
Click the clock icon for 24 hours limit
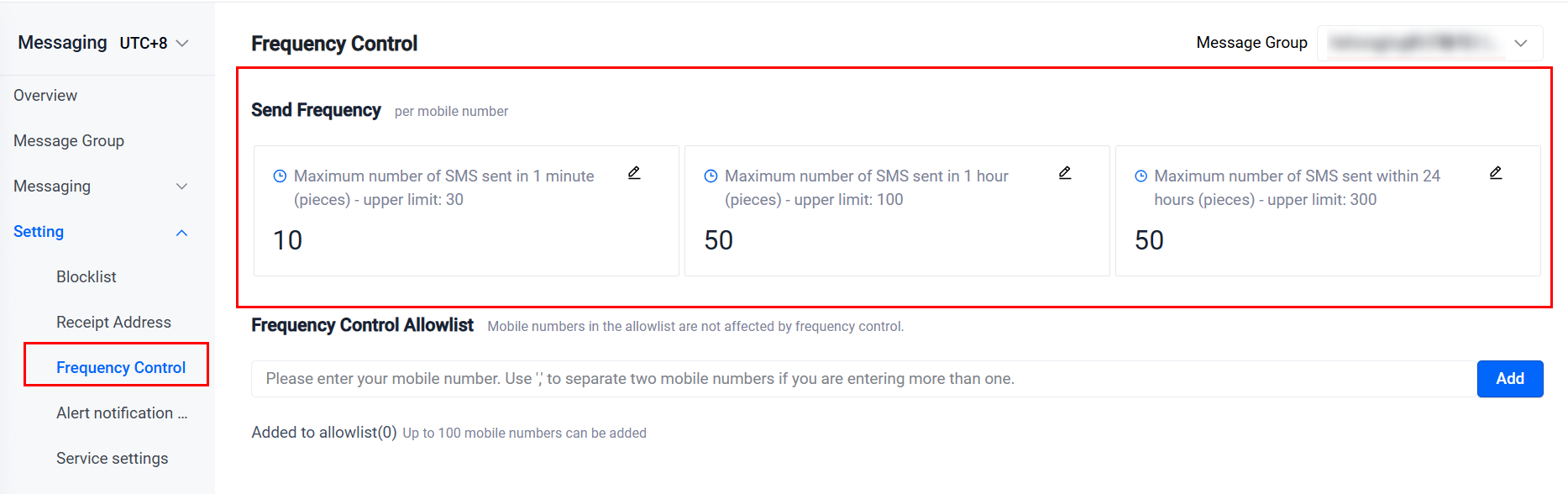(1141, 176)
